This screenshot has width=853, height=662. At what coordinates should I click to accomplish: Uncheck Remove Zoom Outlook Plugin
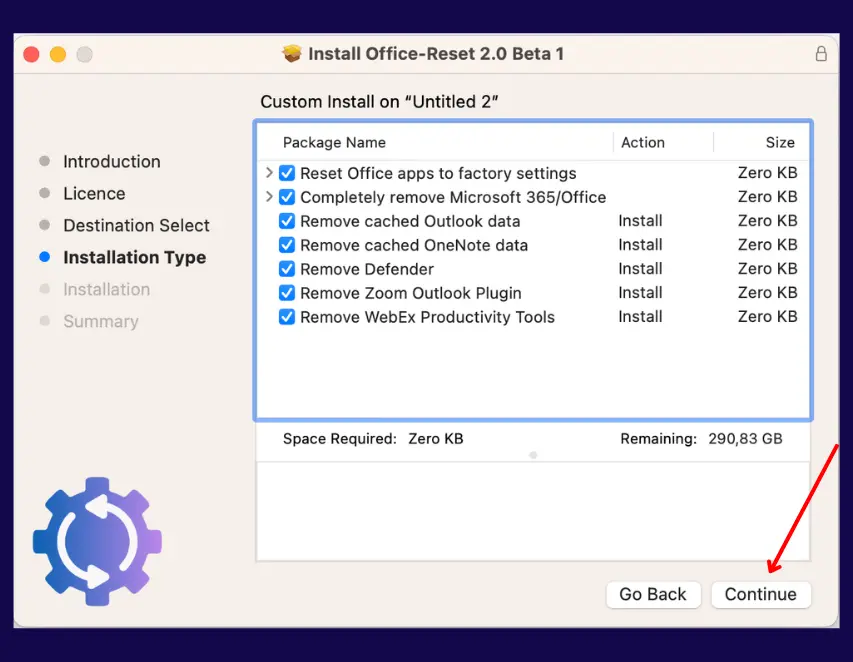click(287, 293)
